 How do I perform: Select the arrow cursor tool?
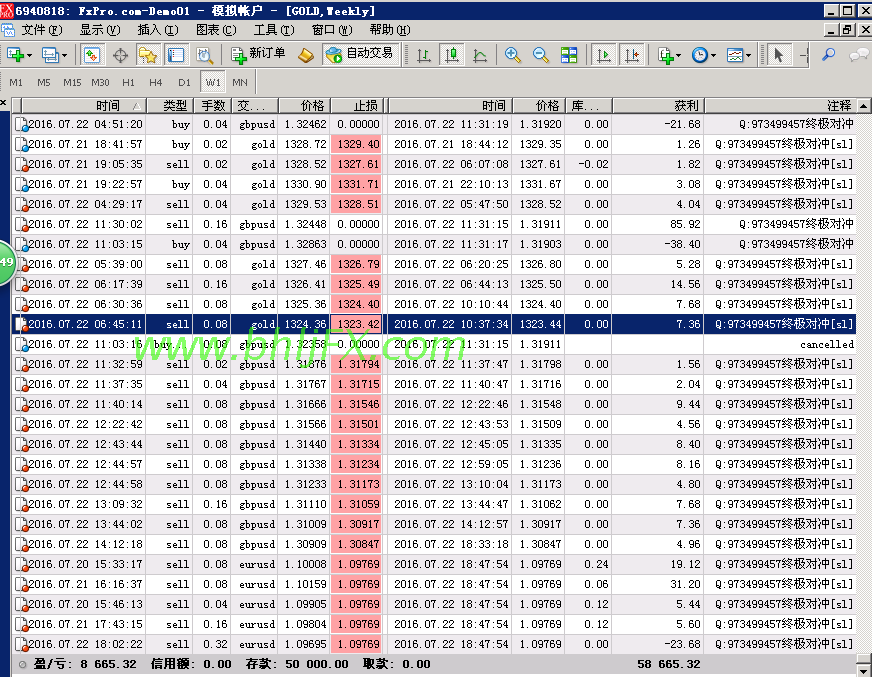coord(778,55)
